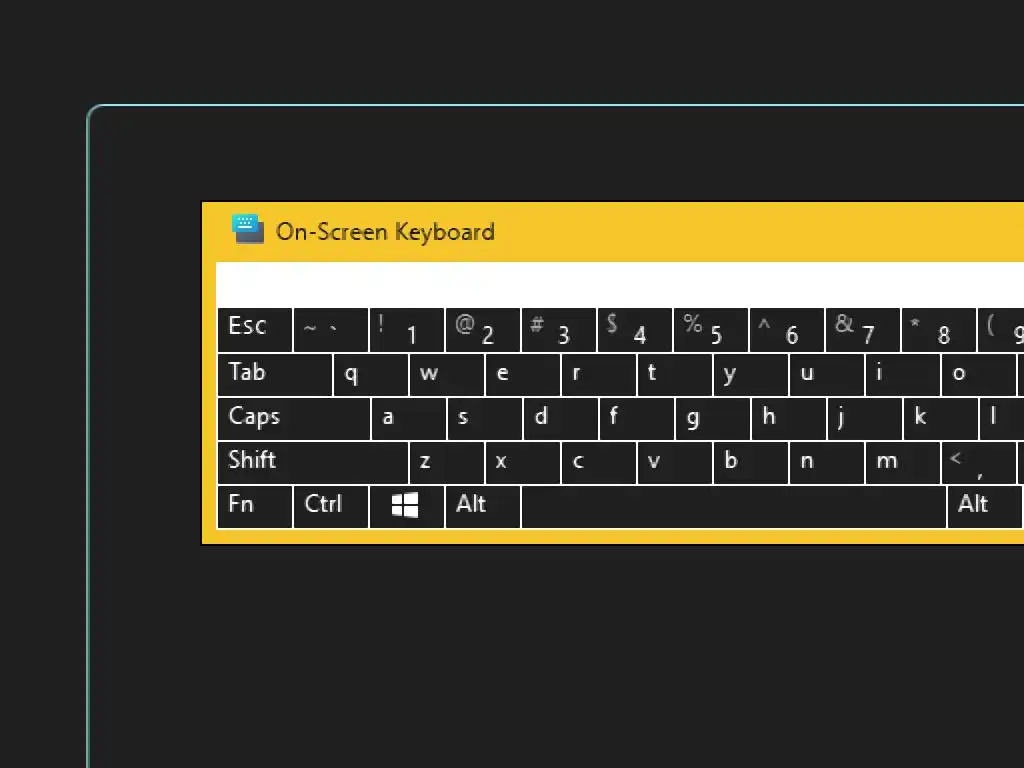Click the 4 dollar key
The image size is (1024, 768).
tap(635, 330)
